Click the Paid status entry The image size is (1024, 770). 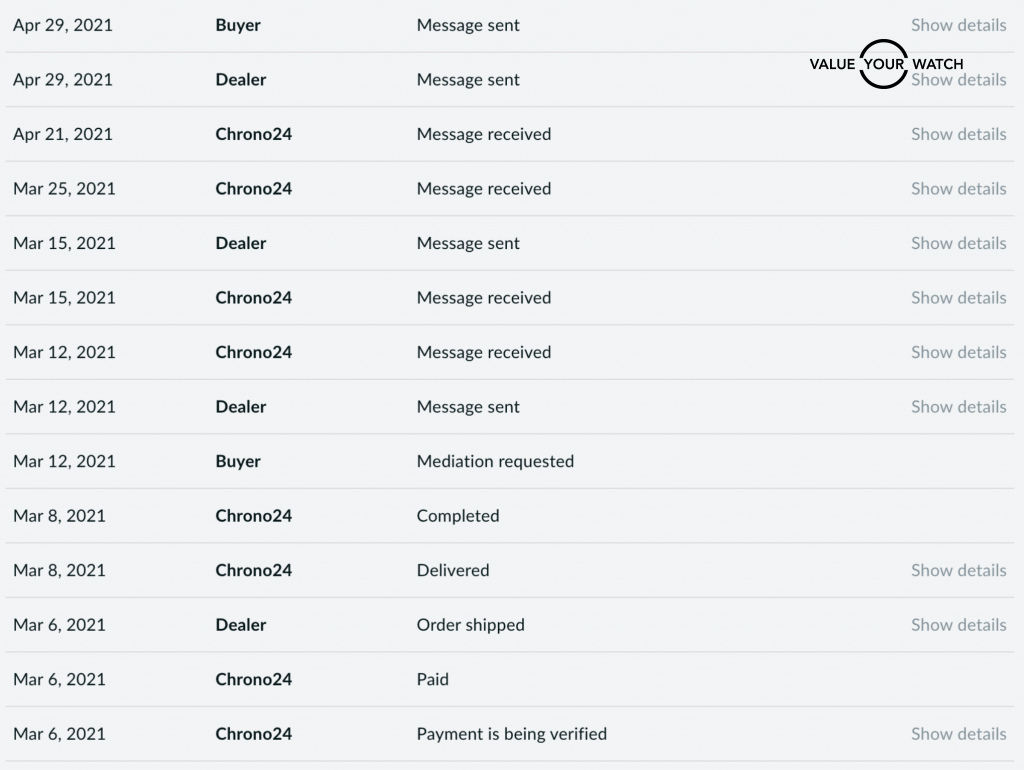click(433, 679)
